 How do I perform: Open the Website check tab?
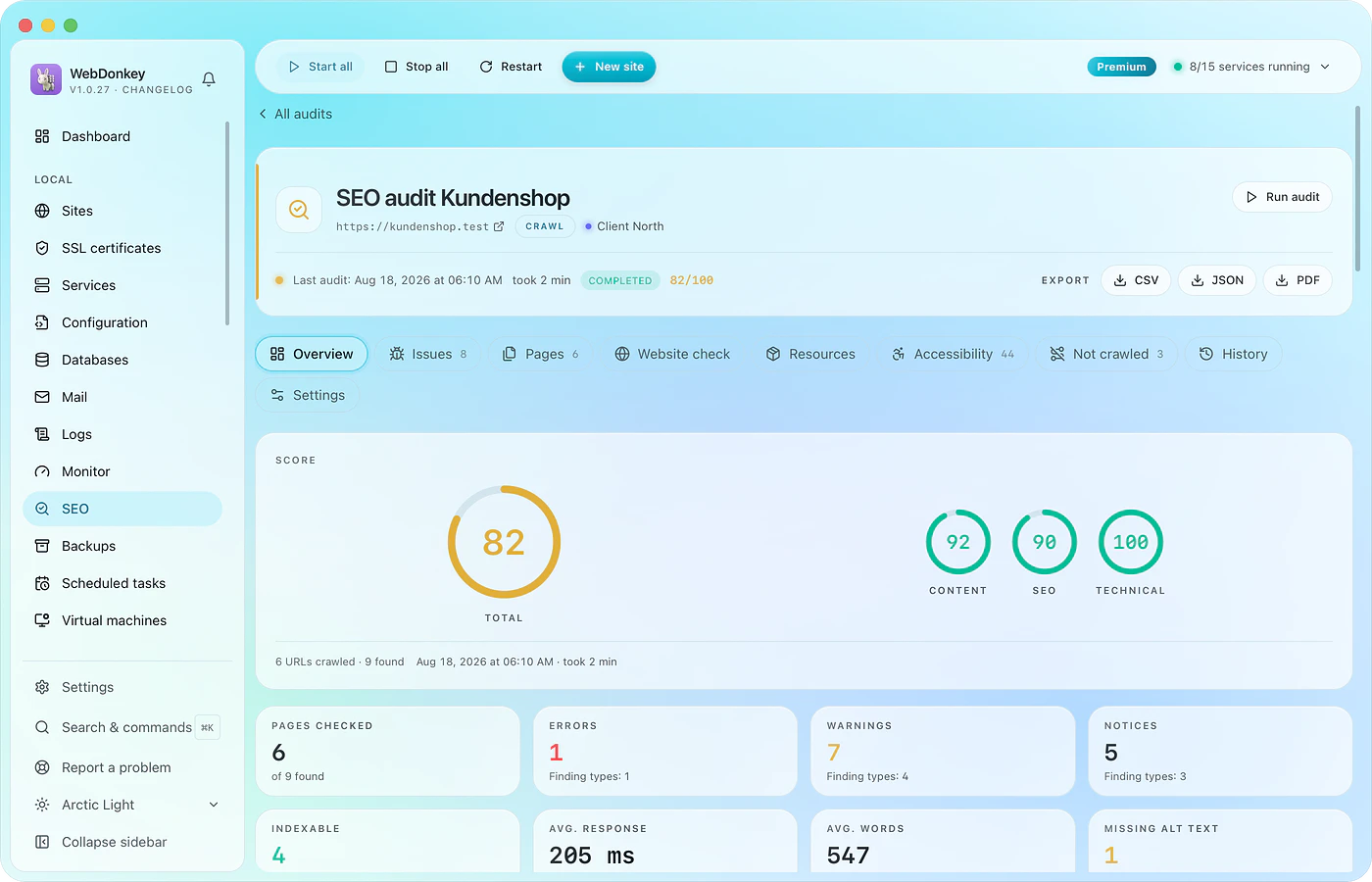(x=672, y=354)
